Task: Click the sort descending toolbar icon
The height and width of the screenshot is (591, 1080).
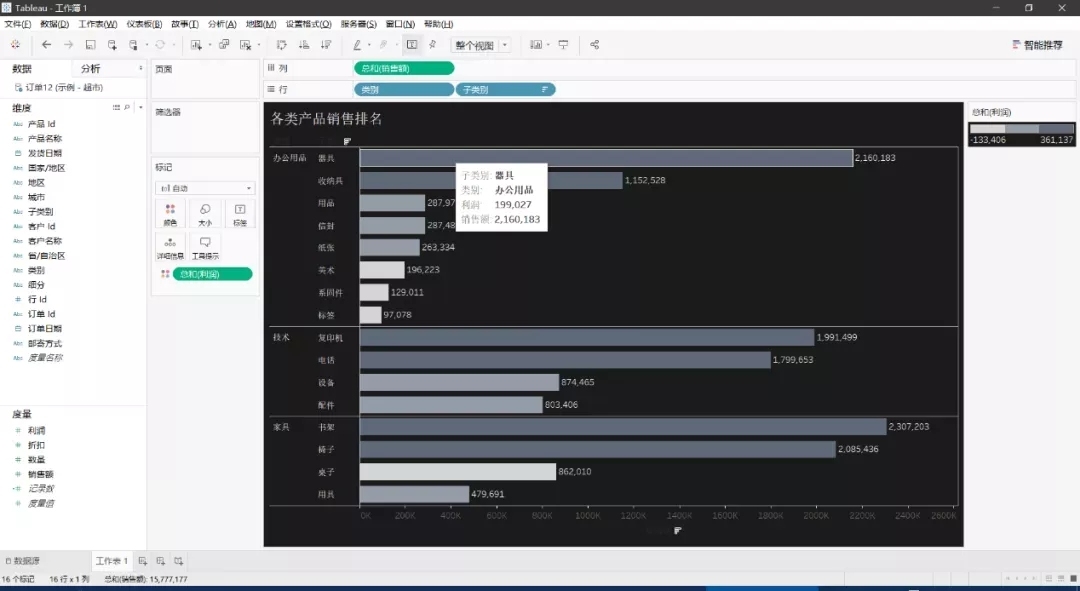Action: click(326, 45)
